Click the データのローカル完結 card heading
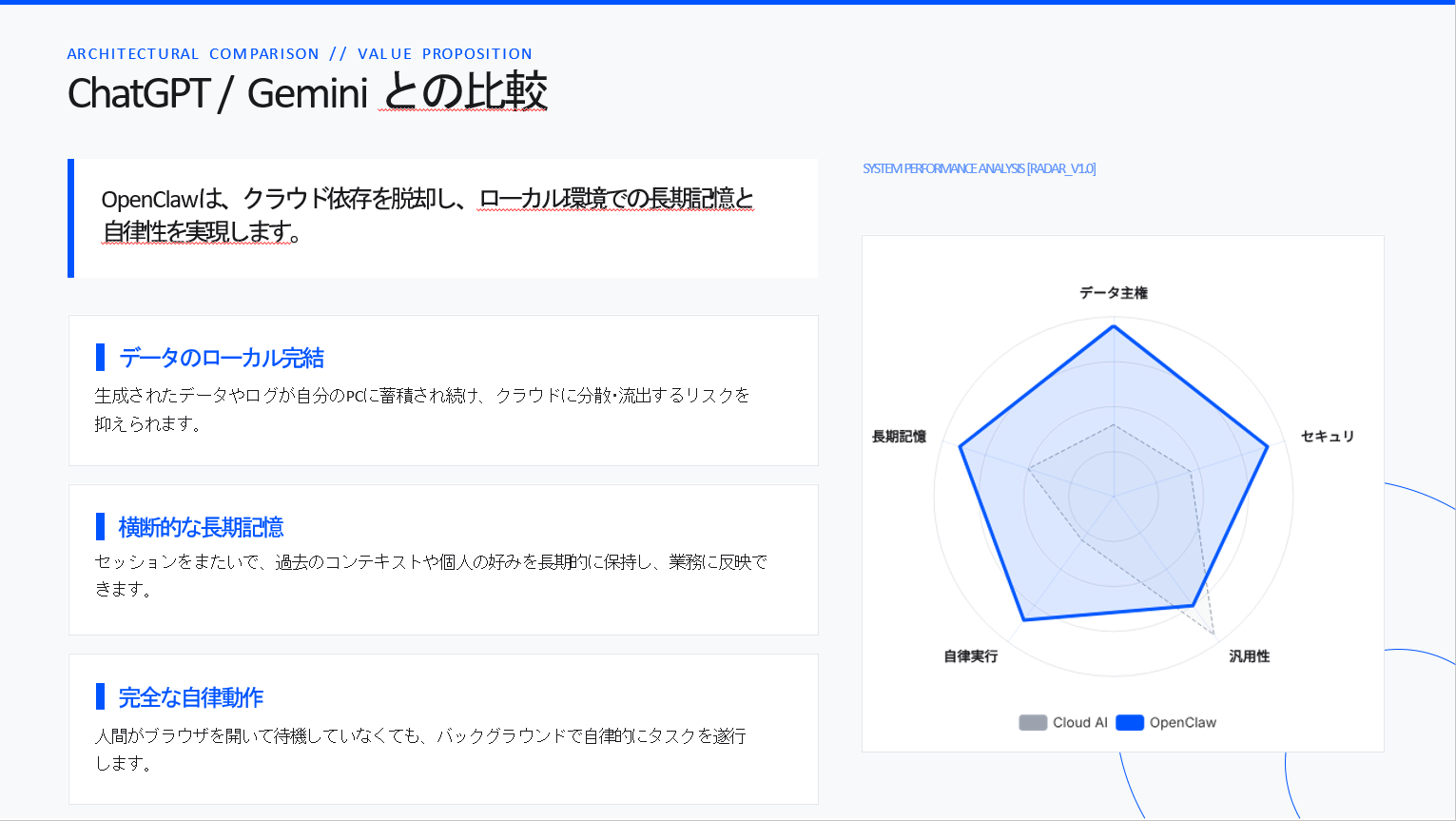The height and width of the screenshot is (821, 1456). tap(222, 359)
